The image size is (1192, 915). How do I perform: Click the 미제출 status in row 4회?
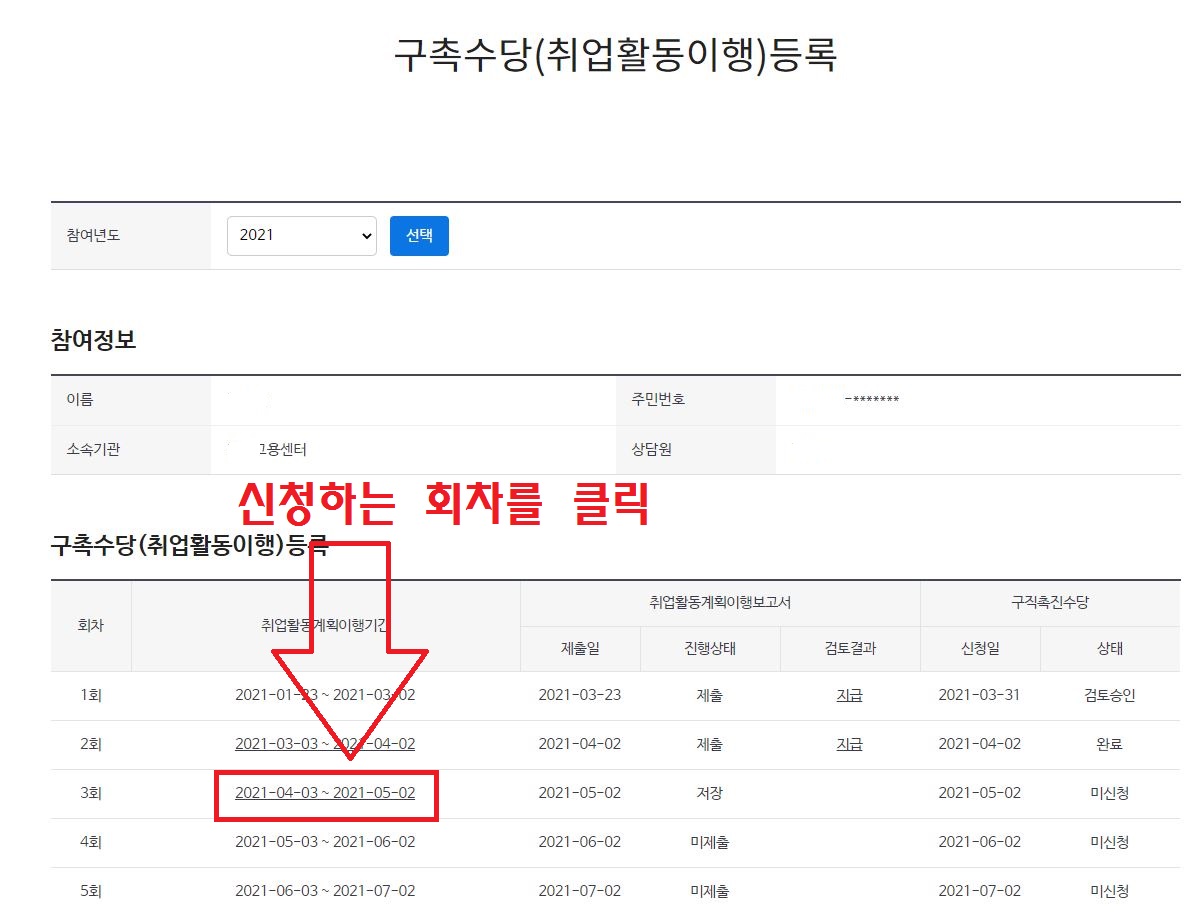pyautogui.click(x=709, y=842)
